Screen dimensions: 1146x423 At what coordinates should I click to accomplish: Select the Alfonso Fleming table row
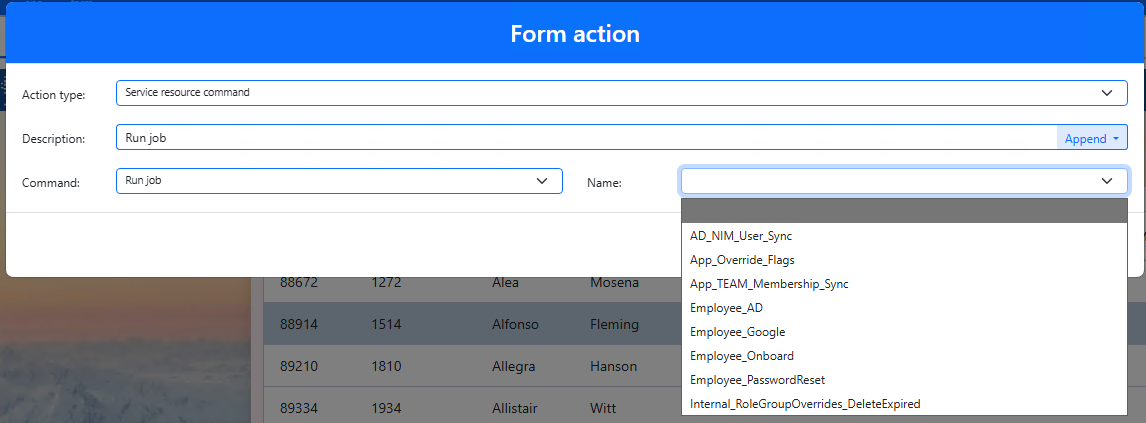pyautogui.click(x=472, y=324)
